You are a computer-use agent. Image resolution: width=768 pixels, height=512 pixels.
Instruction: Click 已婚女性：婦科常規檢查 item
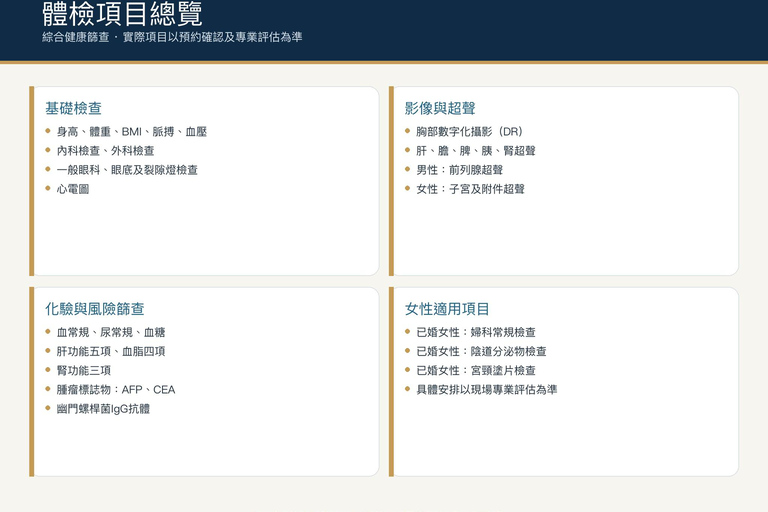pos(476,332)
